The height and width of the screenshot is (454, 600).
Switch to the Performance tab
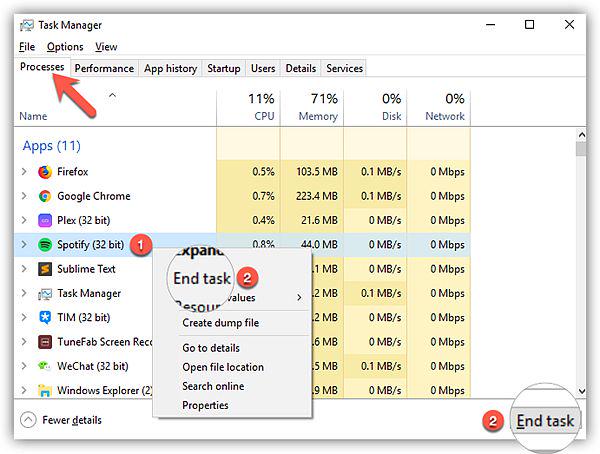click(104, 69)
